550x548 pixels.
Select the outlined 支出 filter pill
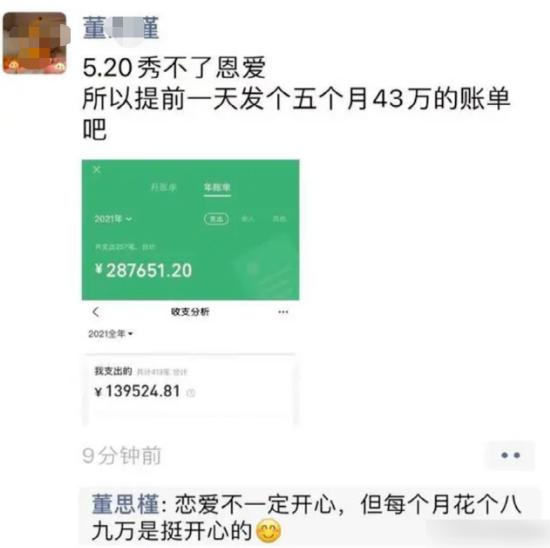(x=216, y=219)
